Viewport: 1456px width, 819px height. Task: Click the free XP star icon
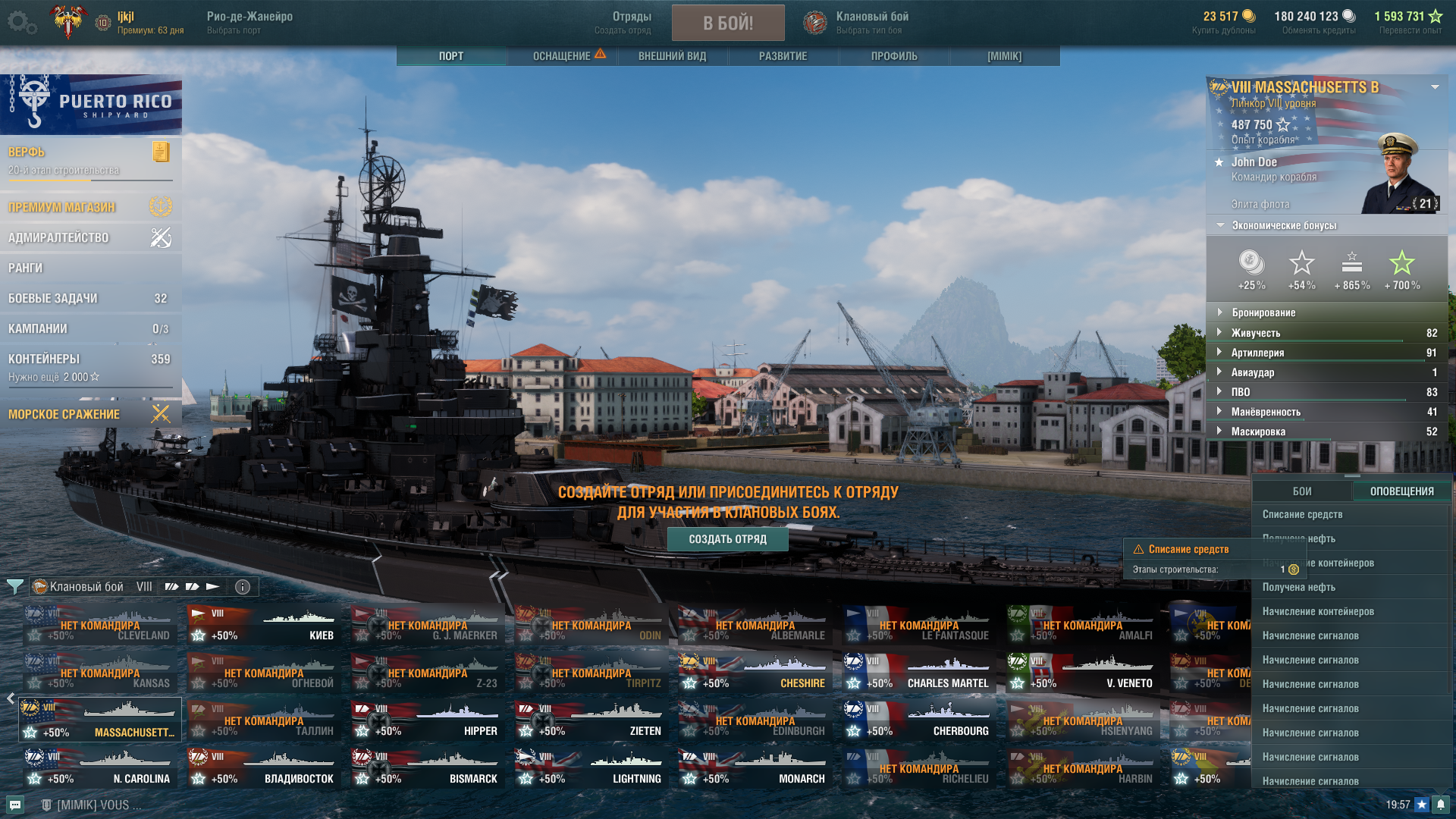[x=1435, y=16]
